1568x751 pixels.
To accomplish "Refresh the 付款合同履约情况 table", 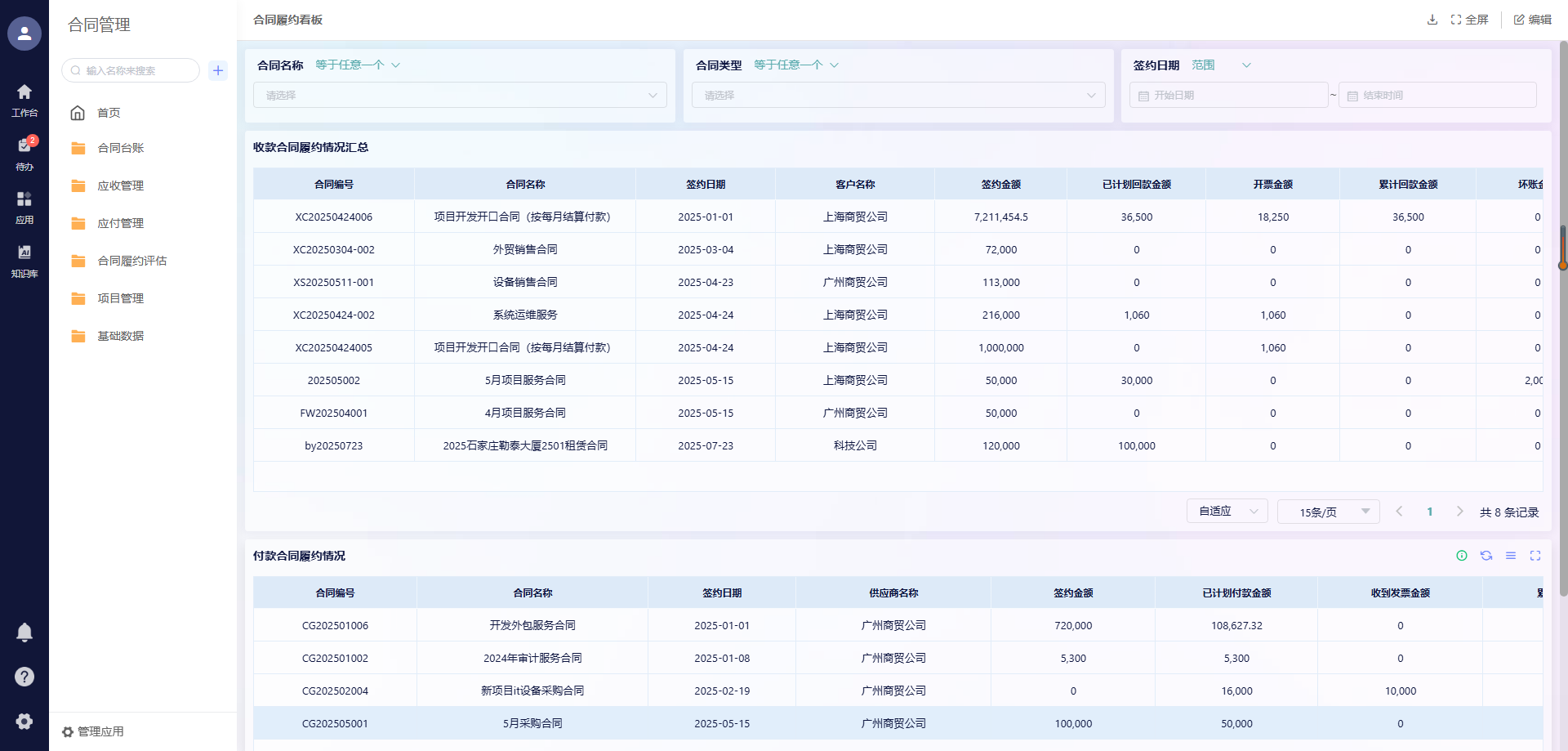I will click(1486, 556).
